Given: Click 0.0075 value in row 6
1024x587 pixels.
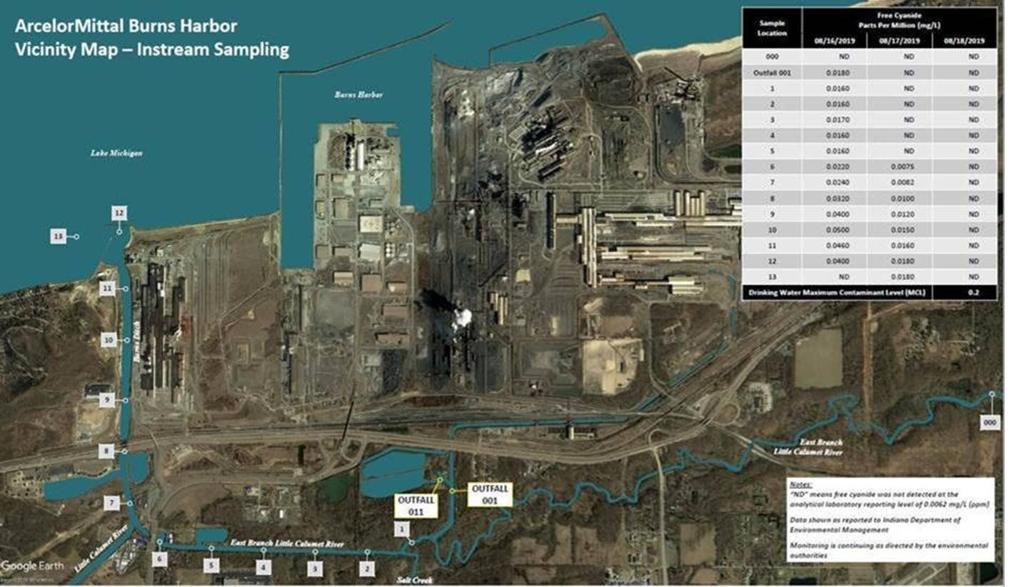Looking at the screenshot, I should click(x=903, y=167).
